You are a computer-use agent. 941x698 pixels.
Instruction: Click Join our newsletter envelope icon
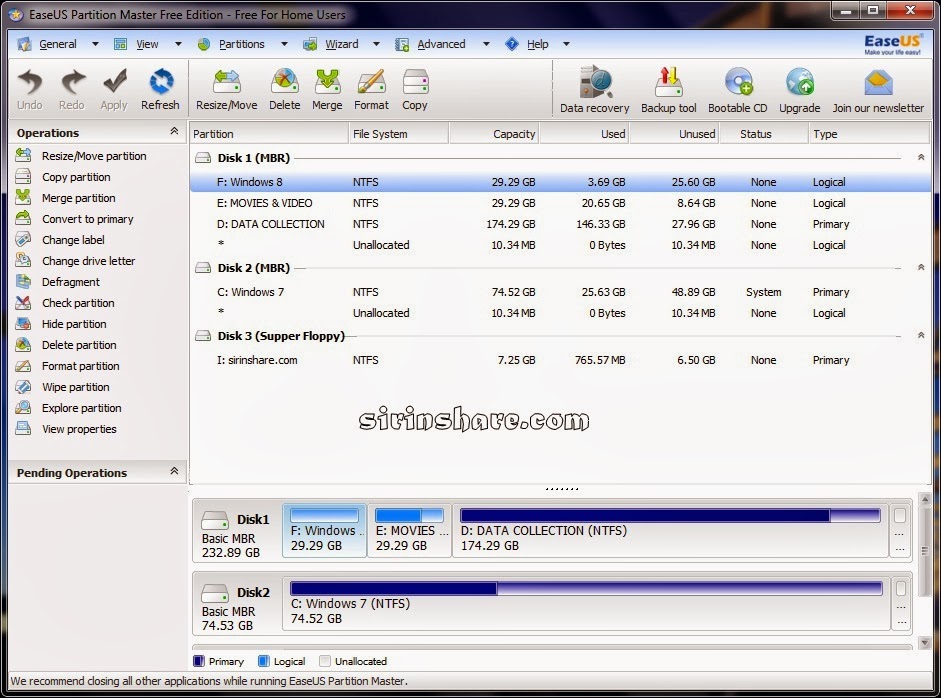(878, 83)
